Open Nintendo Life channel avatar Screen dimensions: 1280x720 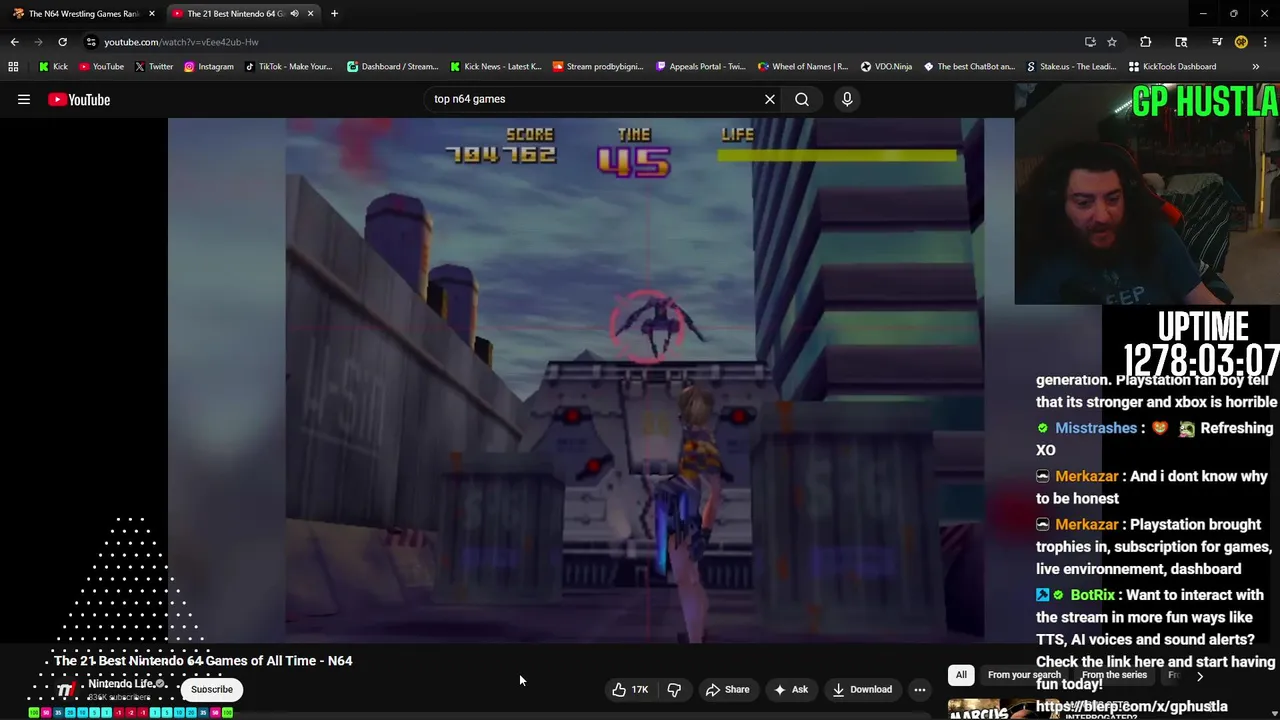[65, 689]
